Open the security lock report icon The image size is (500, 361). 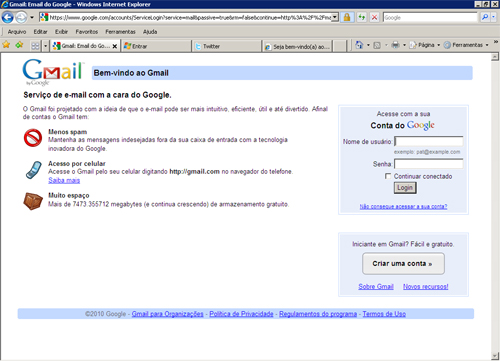coord(347,17)
